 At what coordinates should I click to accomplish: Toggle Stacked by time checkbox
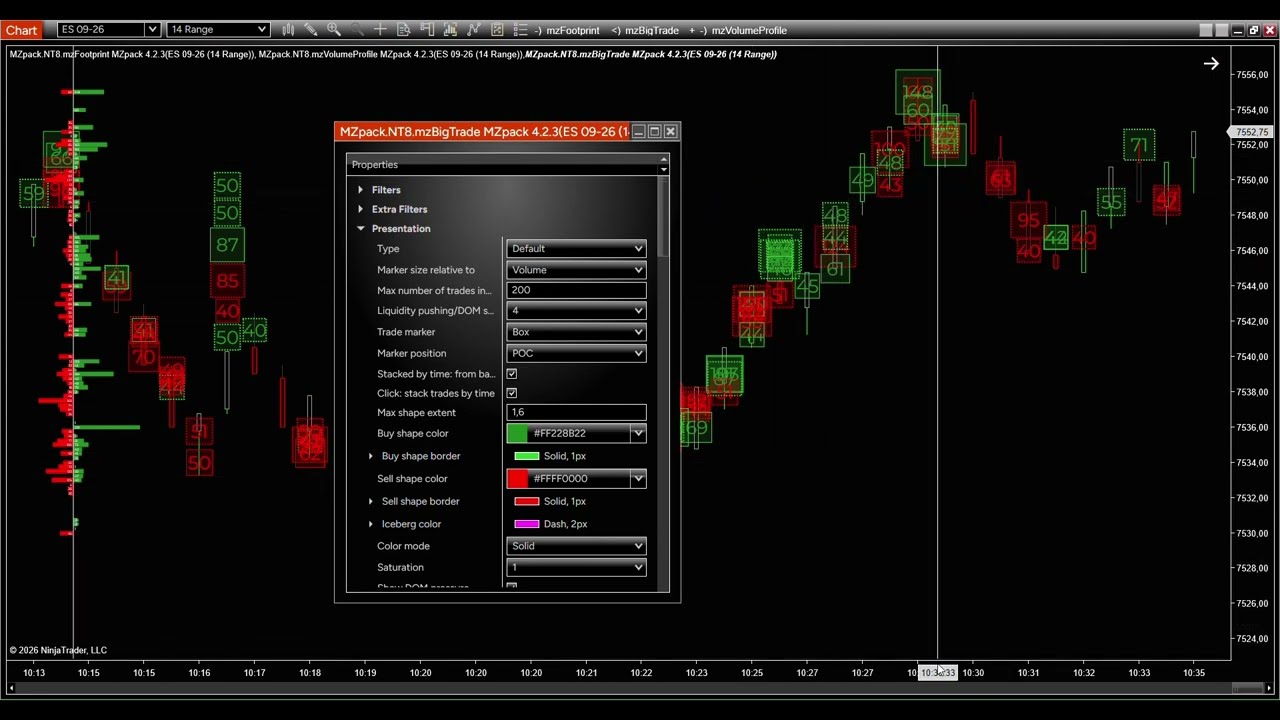(512, 374)
